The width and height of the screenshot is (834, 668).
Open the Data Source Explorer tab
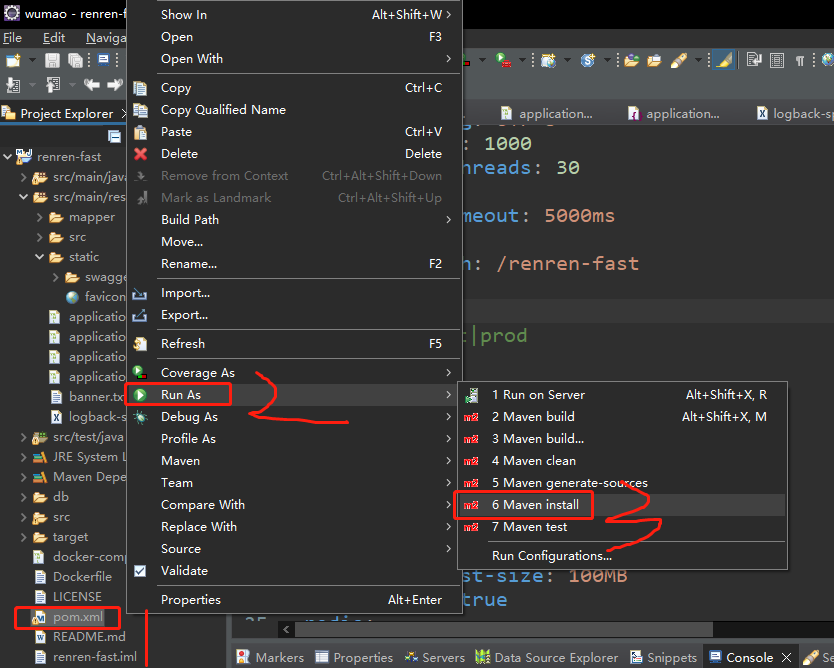coord(547,658)
